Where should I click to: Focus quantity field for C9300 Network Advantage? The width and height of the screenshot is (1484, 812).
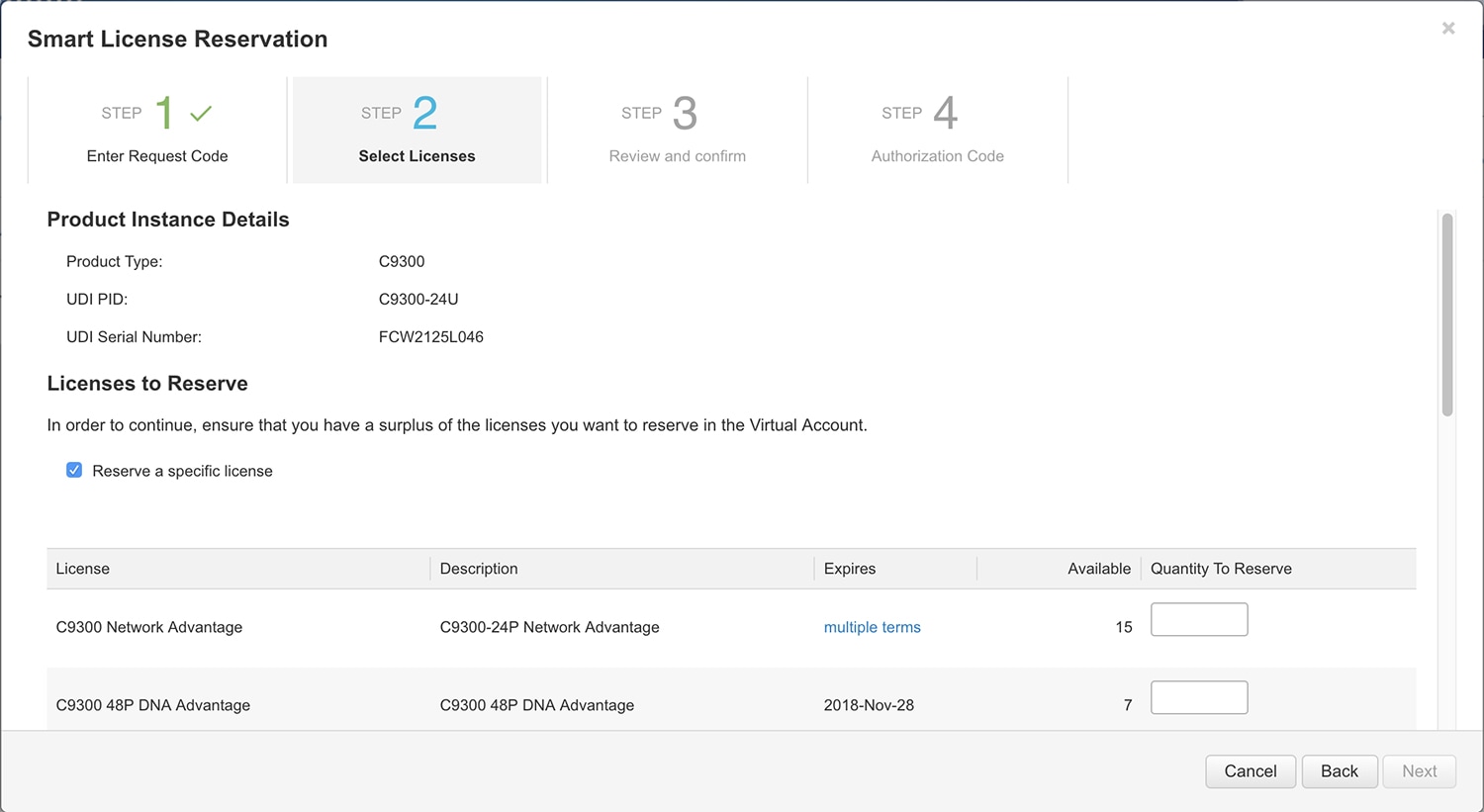1199,619
